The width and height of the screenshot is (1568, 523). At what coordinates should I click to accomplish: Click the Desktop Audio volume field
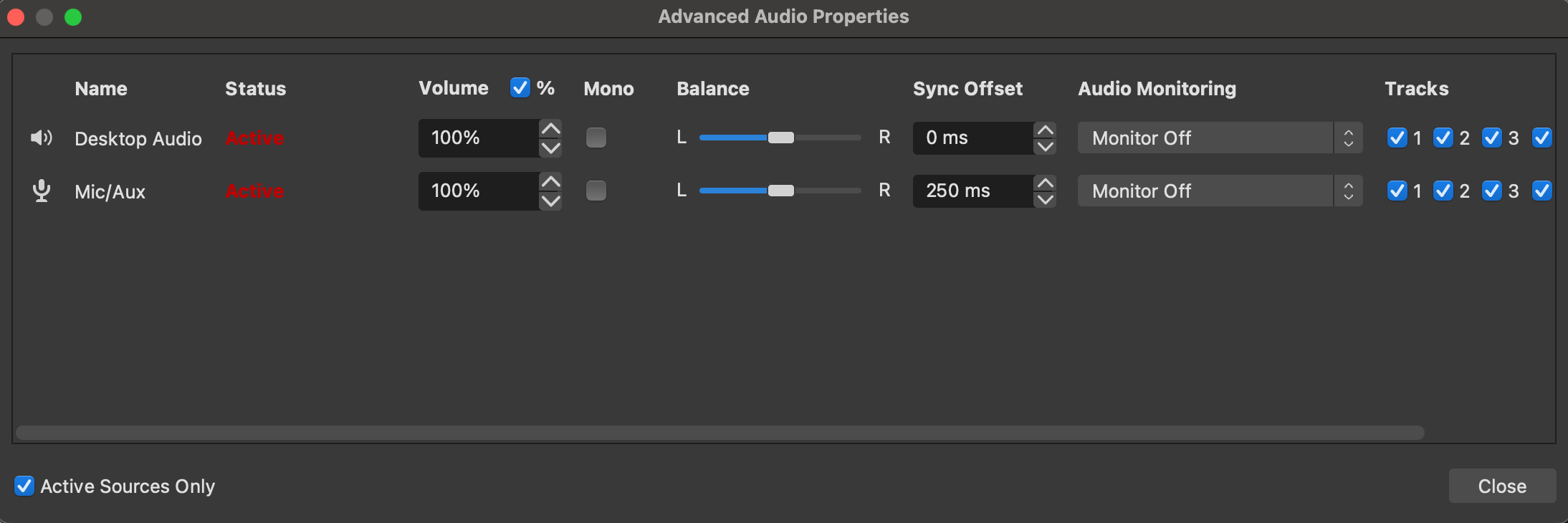(x=479, y=138)
